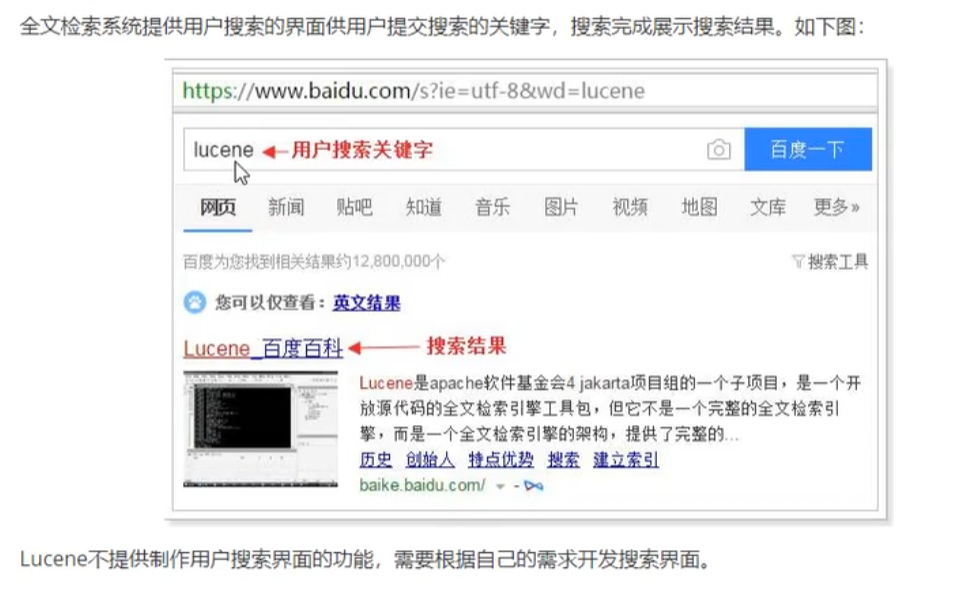Screen dimensions: 966x615
Task: Click the Lucene result thumbnail image
Action: coord(261,430)
